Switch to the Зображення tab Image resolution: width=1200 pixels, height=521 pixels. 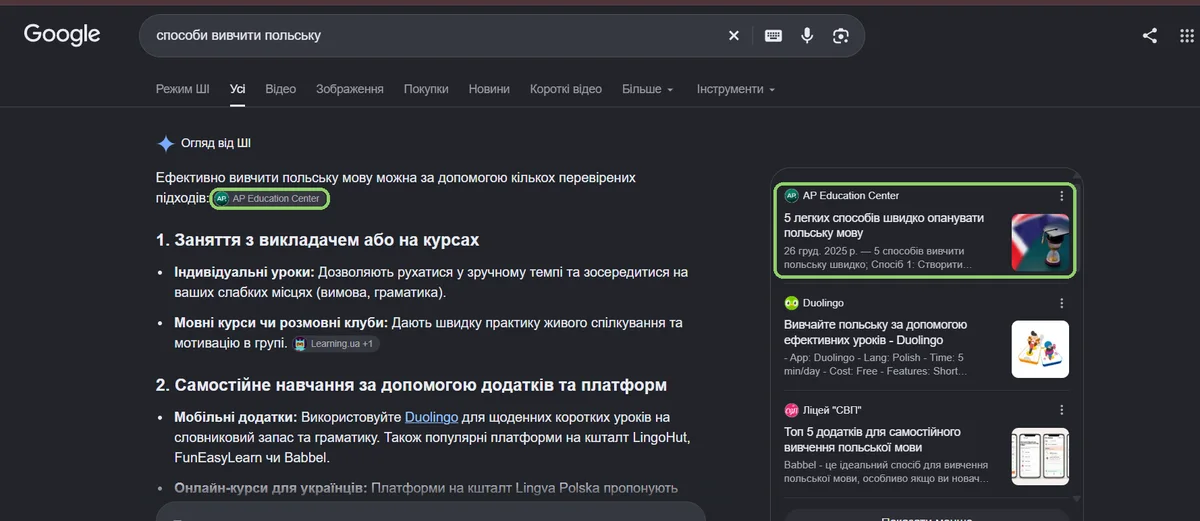(350, 89)
